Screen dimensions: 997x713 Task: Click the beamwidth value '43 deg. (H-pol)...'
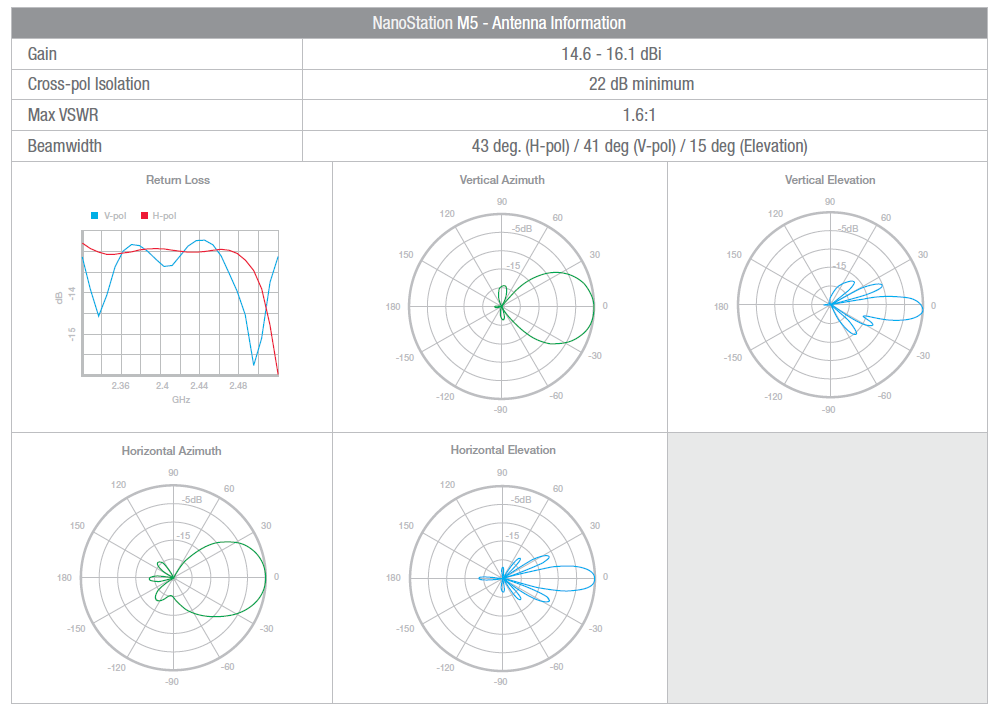(x=639, y=146)
